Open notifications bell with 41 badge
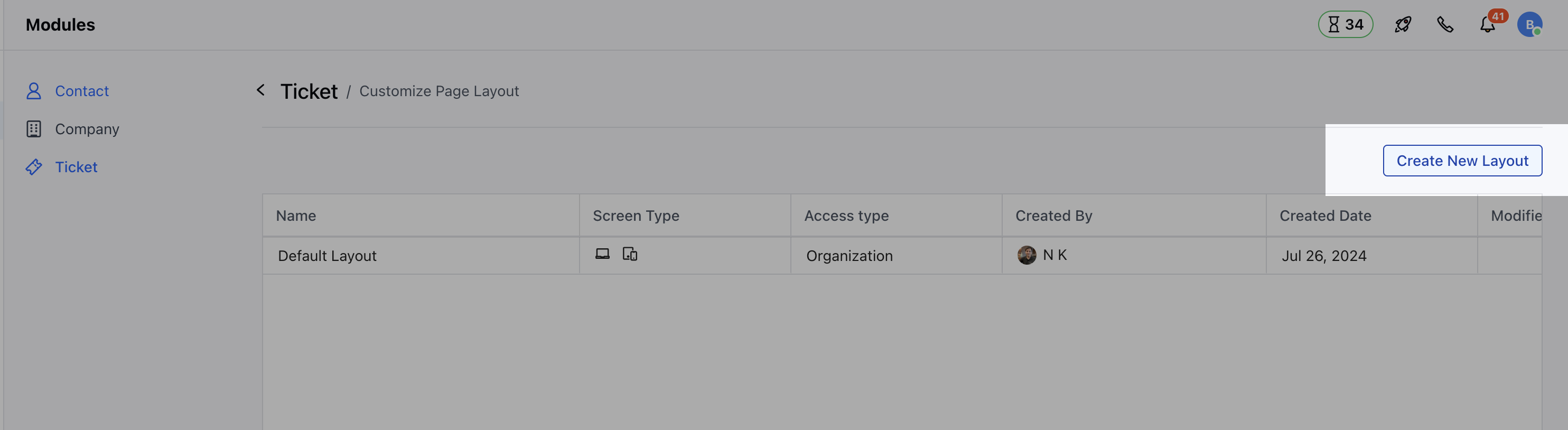 click(1488, 24)
